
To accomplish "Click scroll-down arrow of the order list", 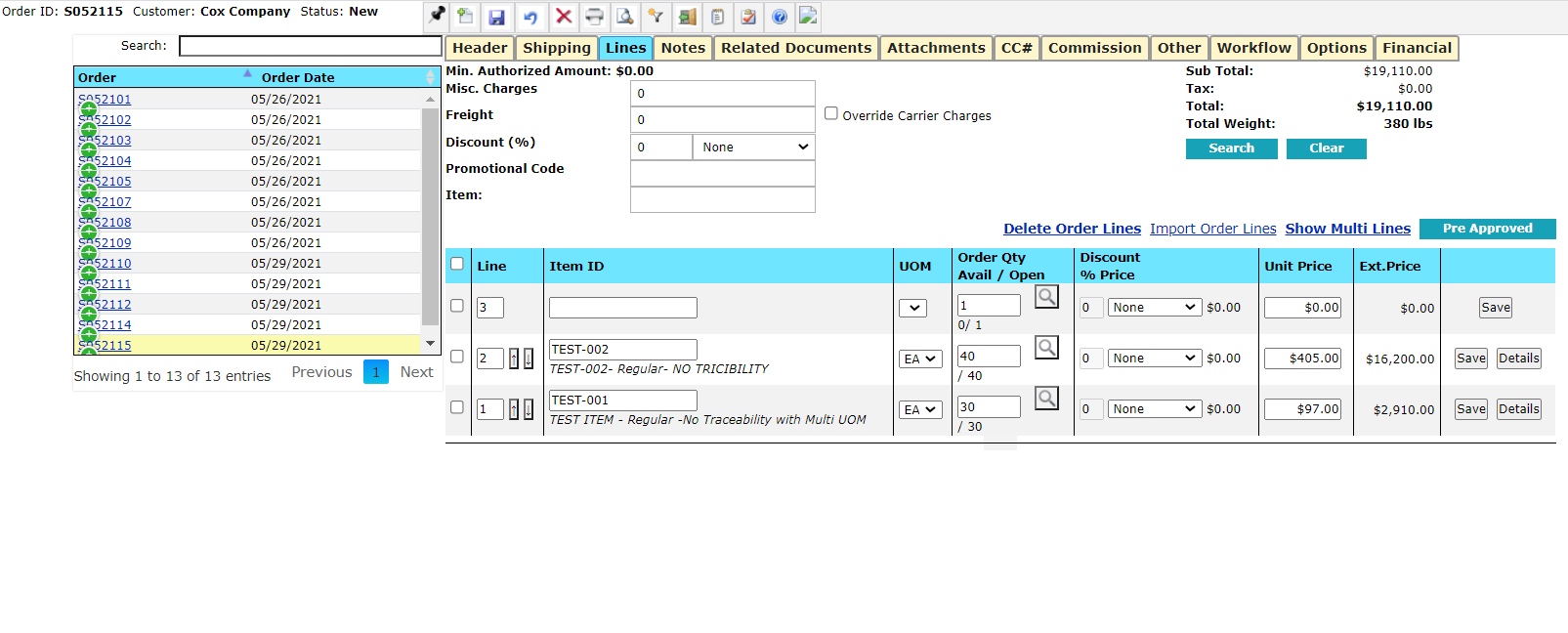I will 430,344.
